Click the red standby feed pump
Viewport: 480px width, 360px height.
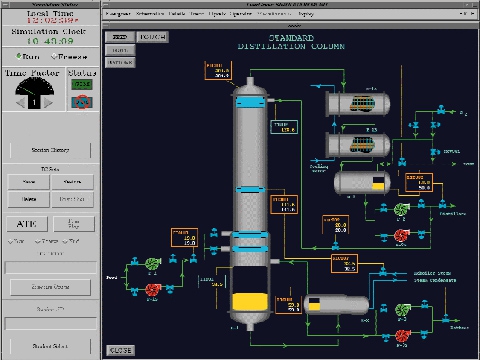click(153, 290)
